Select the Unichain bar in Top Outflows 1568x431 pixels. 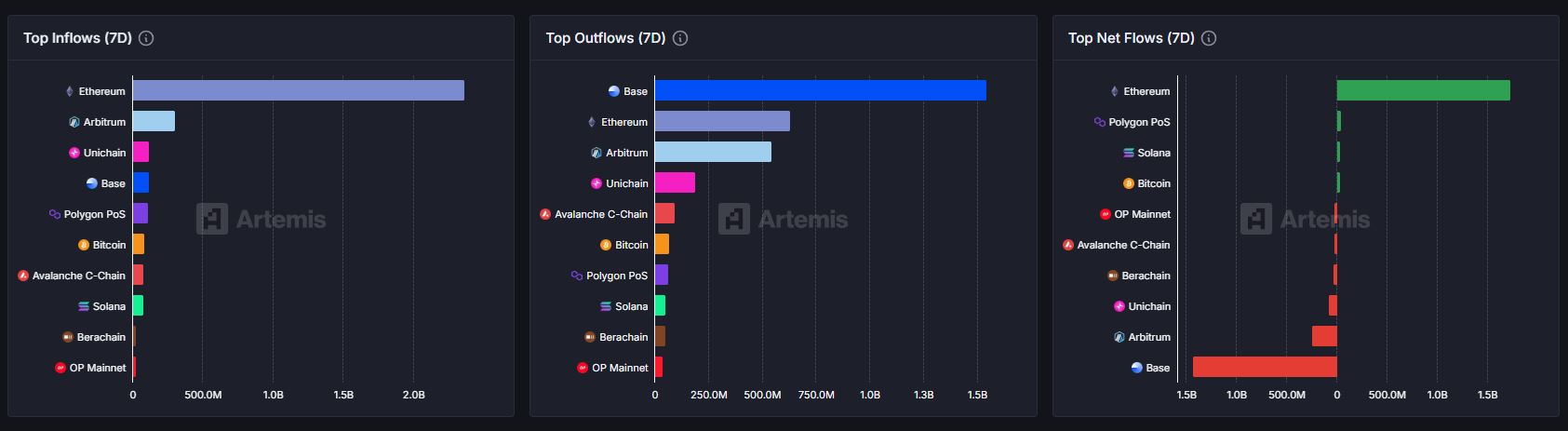(x=675, y=182)
